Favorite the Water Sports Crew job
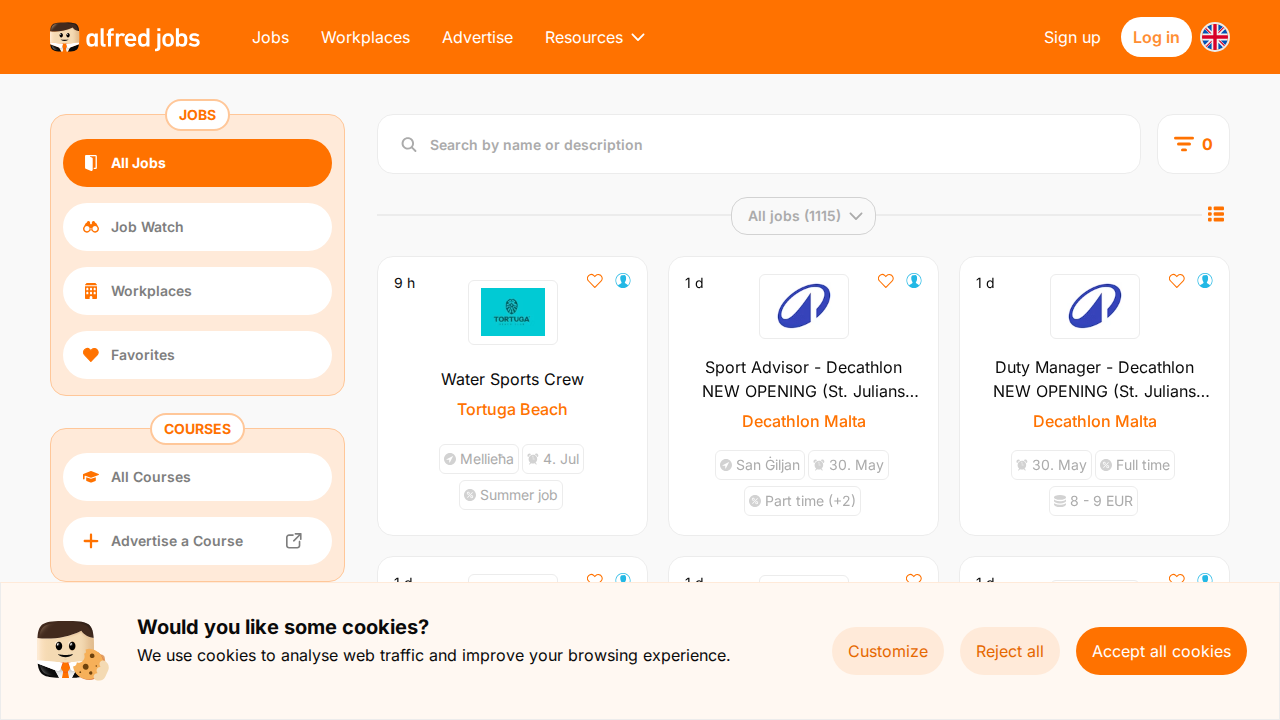1280x720 pixels. click(595, 281)
